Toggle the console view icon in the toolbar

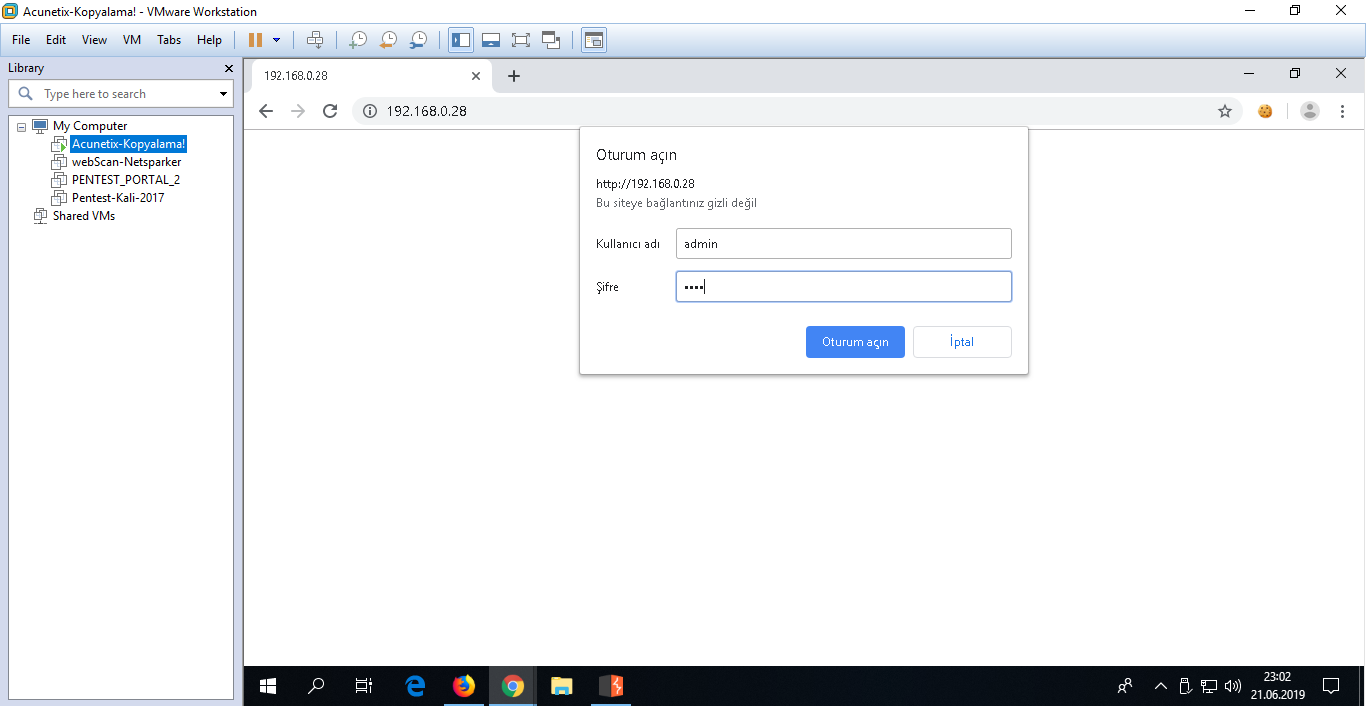coord(594,40)
